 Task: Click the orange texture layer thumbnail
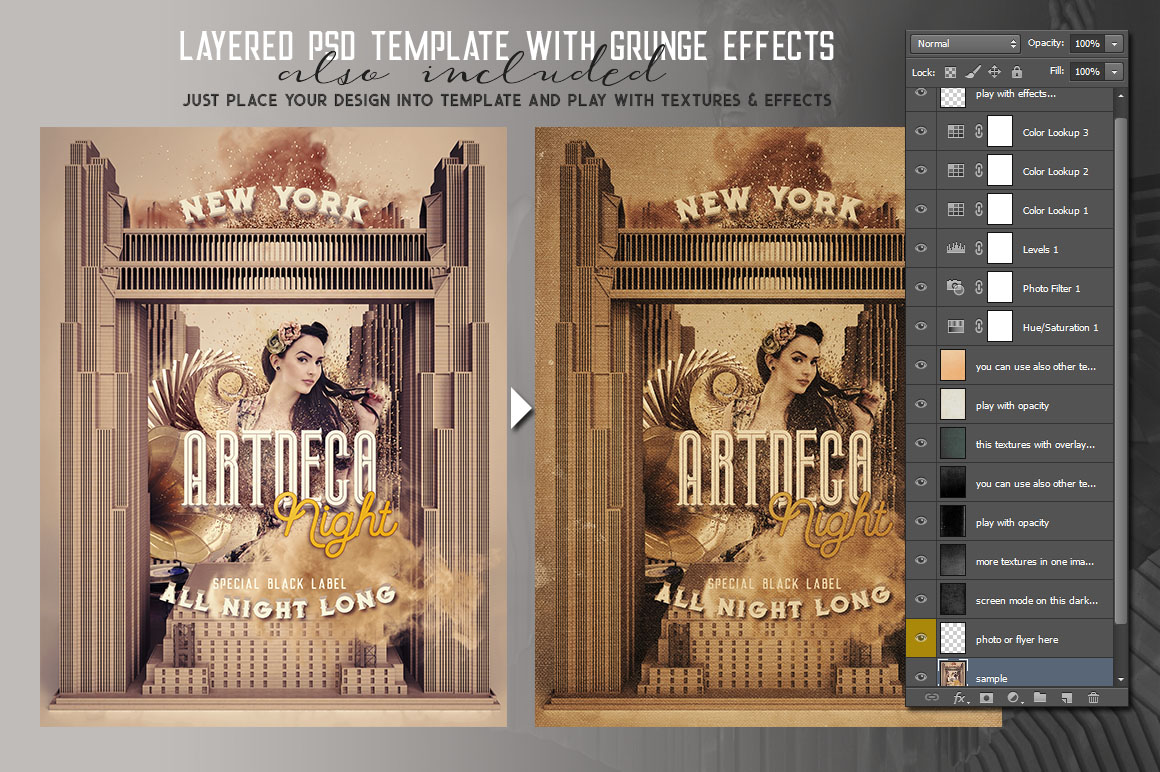click(954, 366)
